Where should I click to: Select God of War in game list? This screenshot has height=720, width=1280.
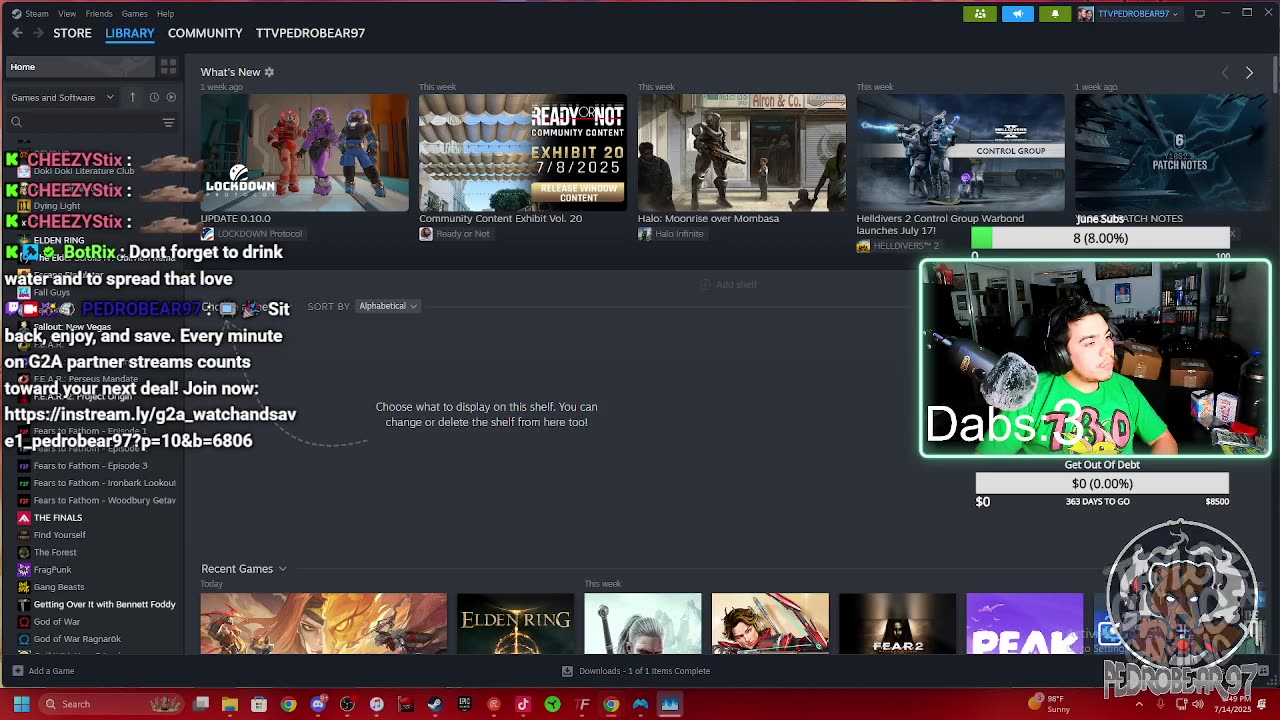coord(57,622)
